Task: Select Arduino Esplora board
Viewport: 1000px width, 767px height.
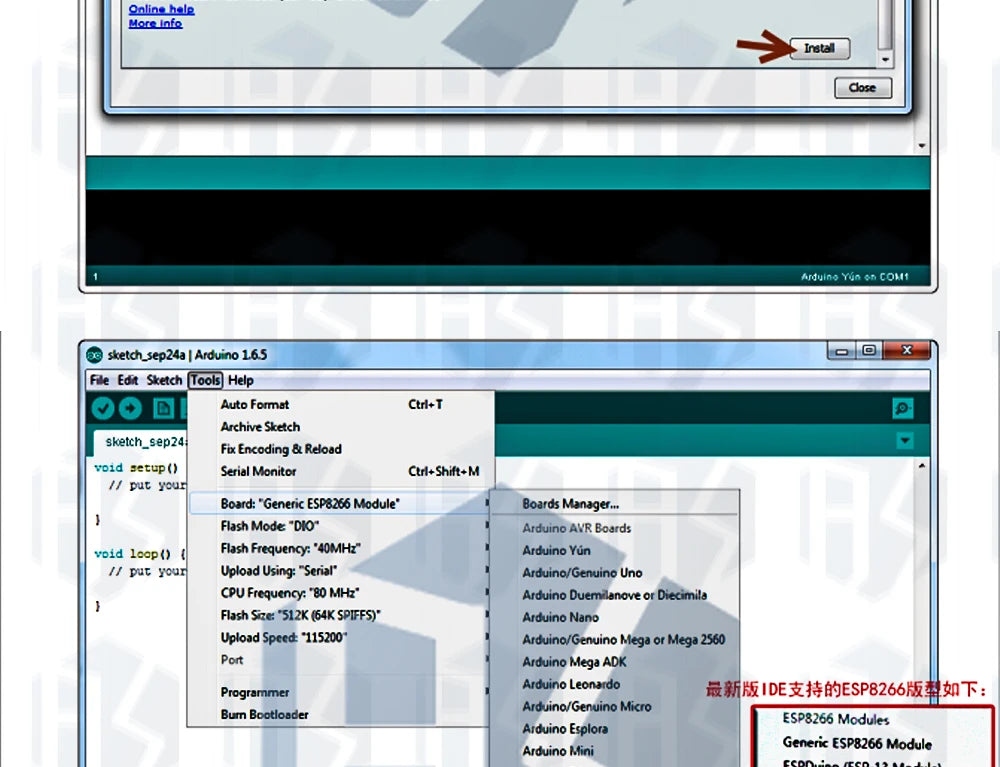Action: click(x=615, y=729)
